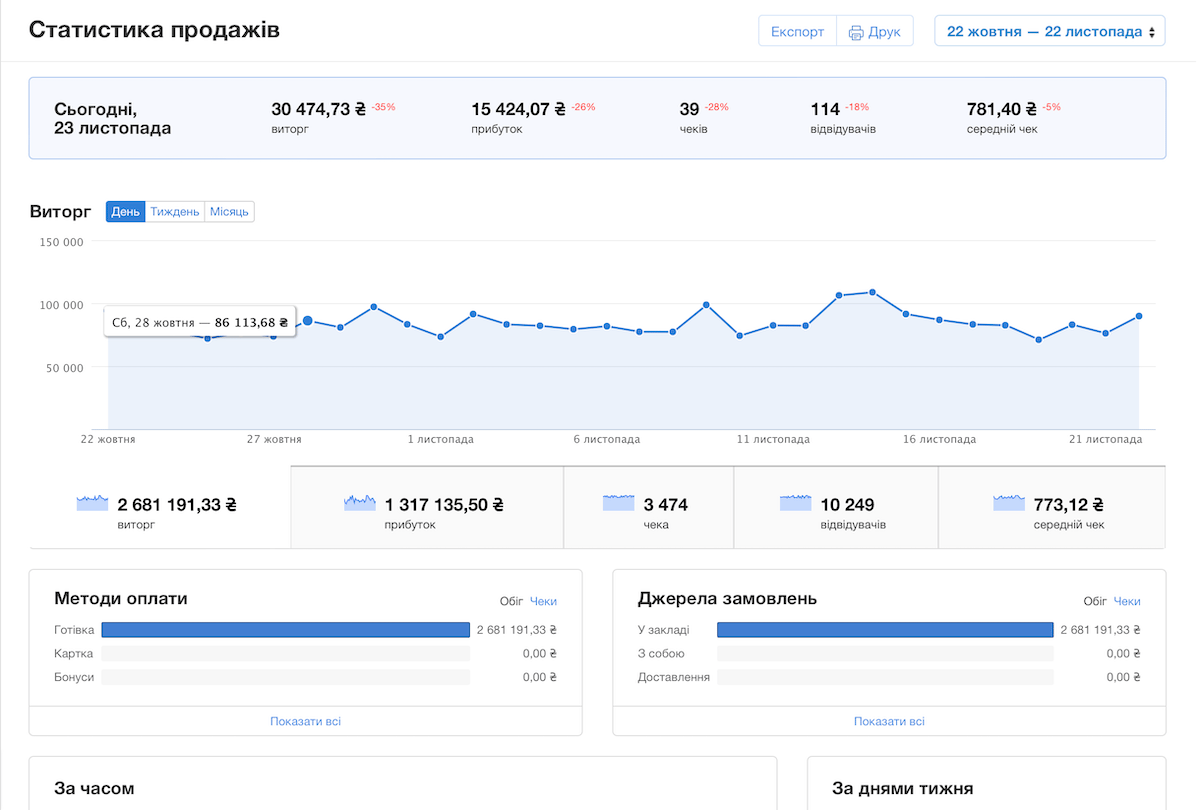Viewport: 1200px width, 810px height.
Task: Click Чеки link in Методи оплати
Action: click(543, 601)
